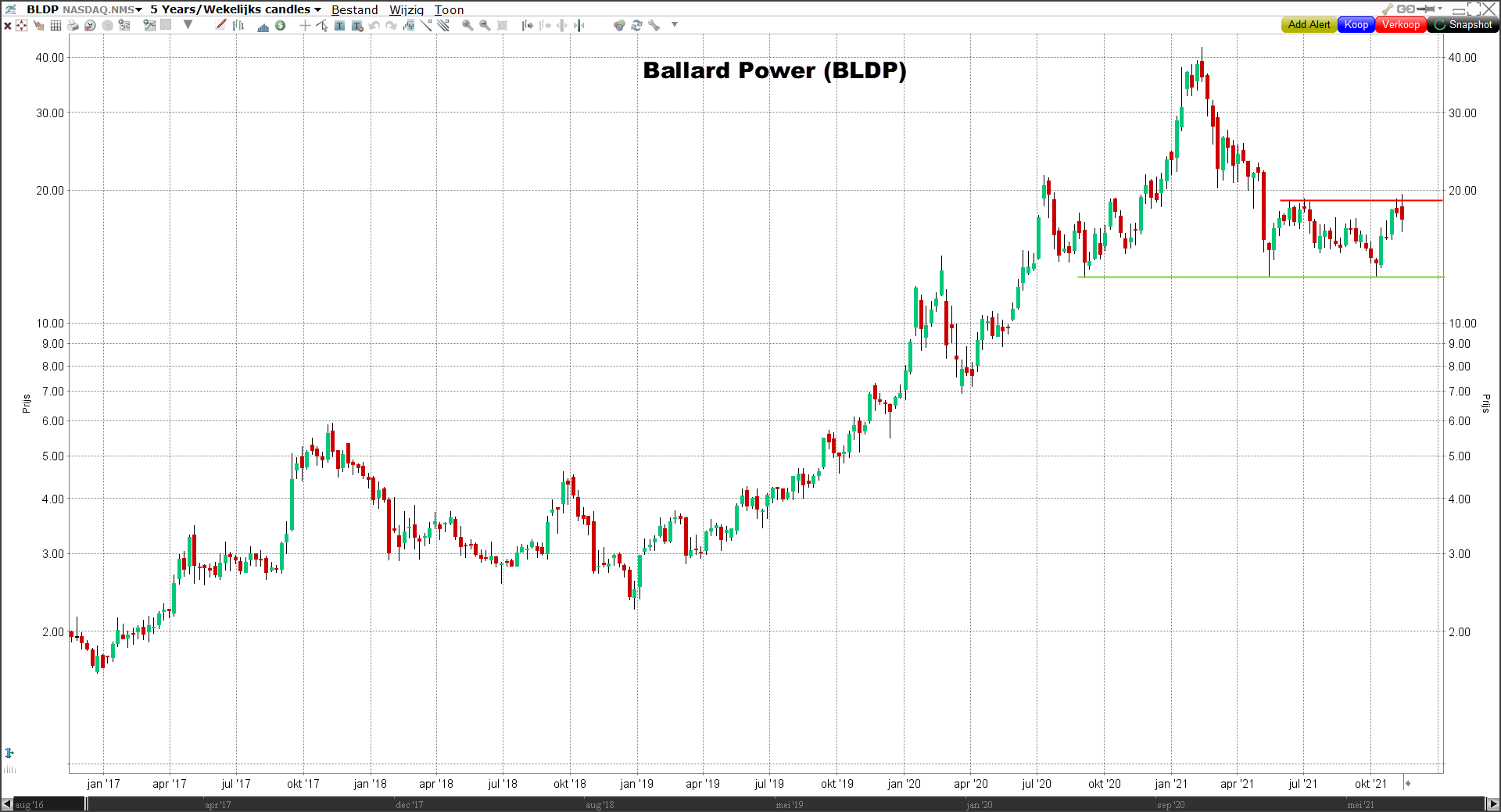Click the red X remove icon in toolbar
This screenshot has width=1501, height=812.
[7, 25]
